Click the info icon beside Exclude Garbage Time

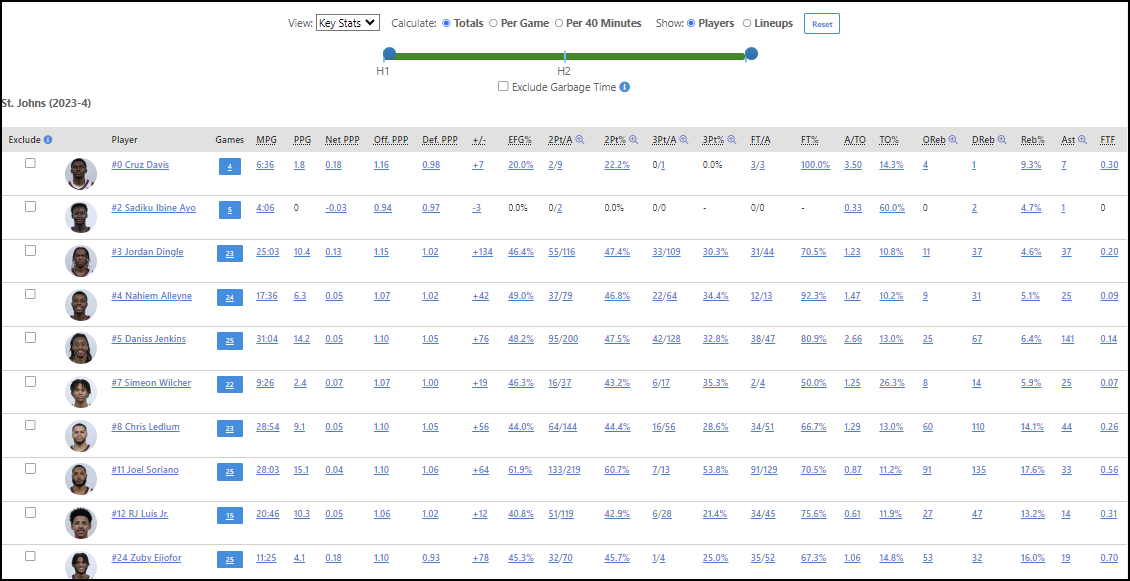[x=625, y=87]
